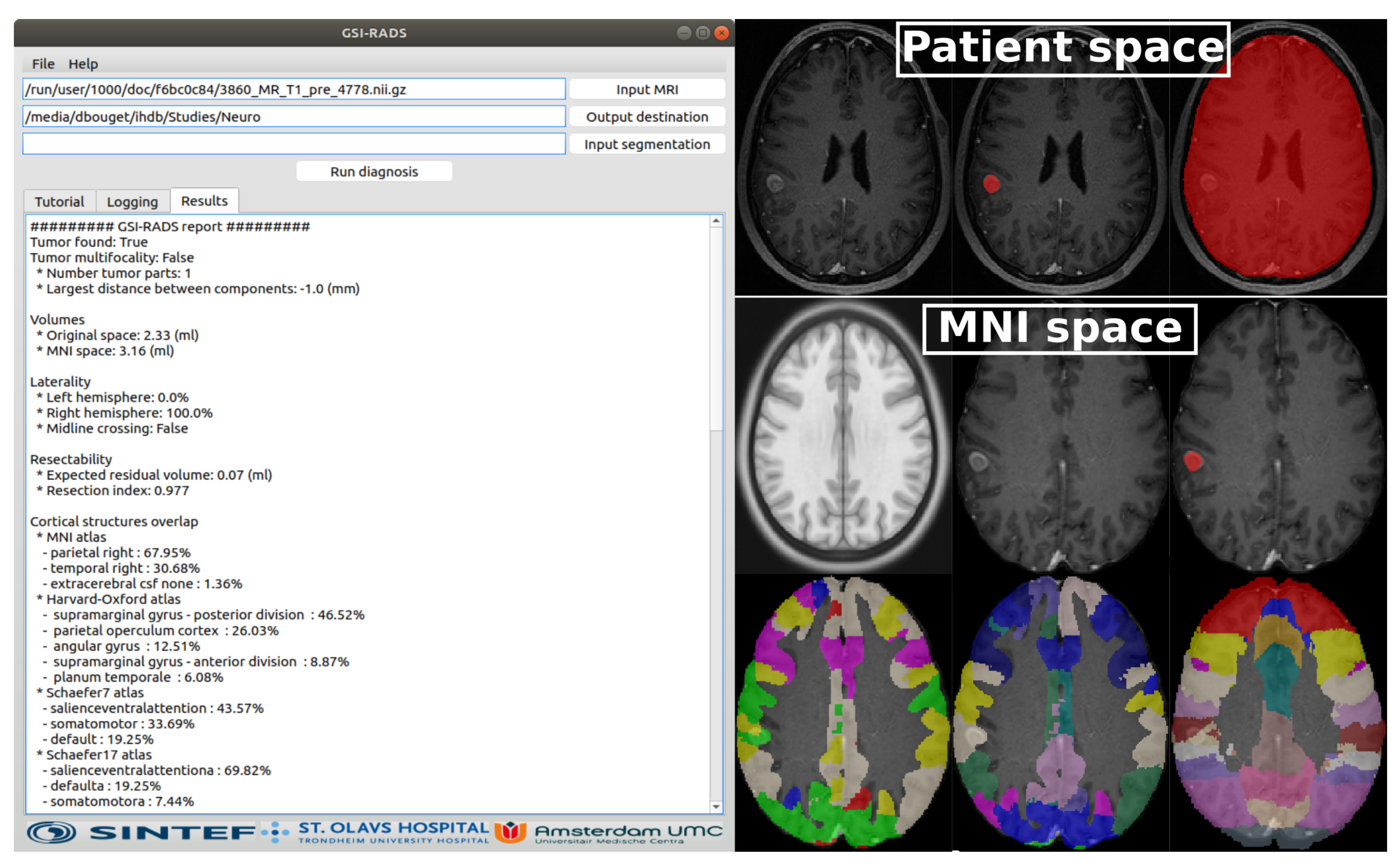
Task: Click the report scrollbar up arrow
Action: pyautogui.click(x=716, y=221)
